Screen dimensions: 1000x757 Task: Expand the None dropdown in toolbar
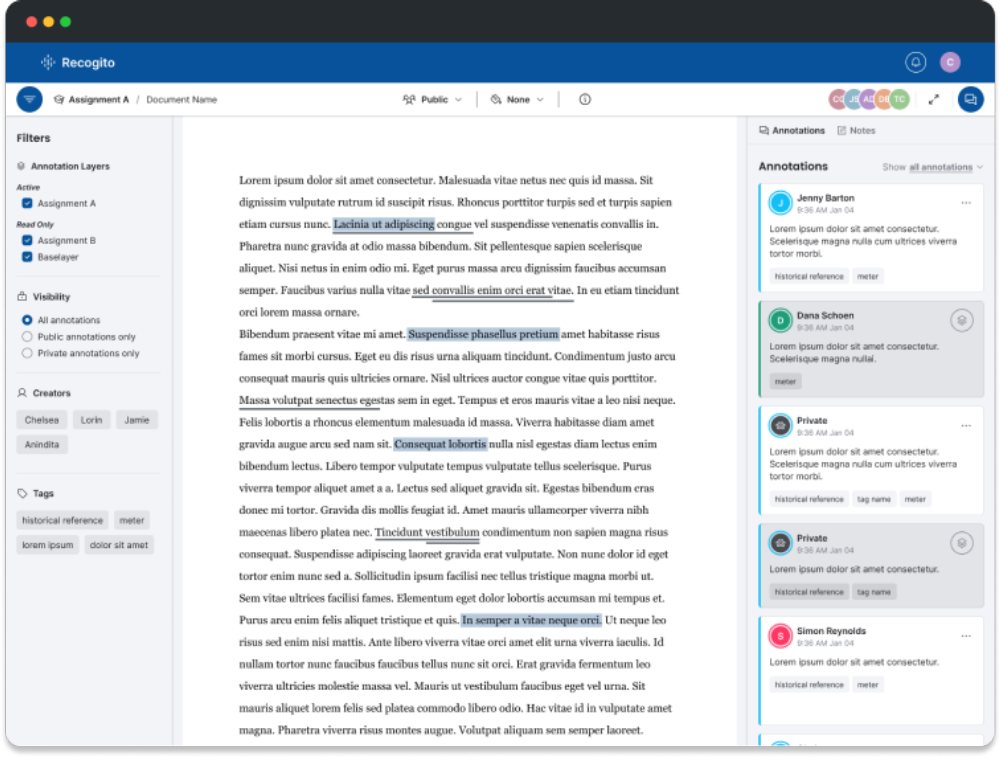point(518,100)
